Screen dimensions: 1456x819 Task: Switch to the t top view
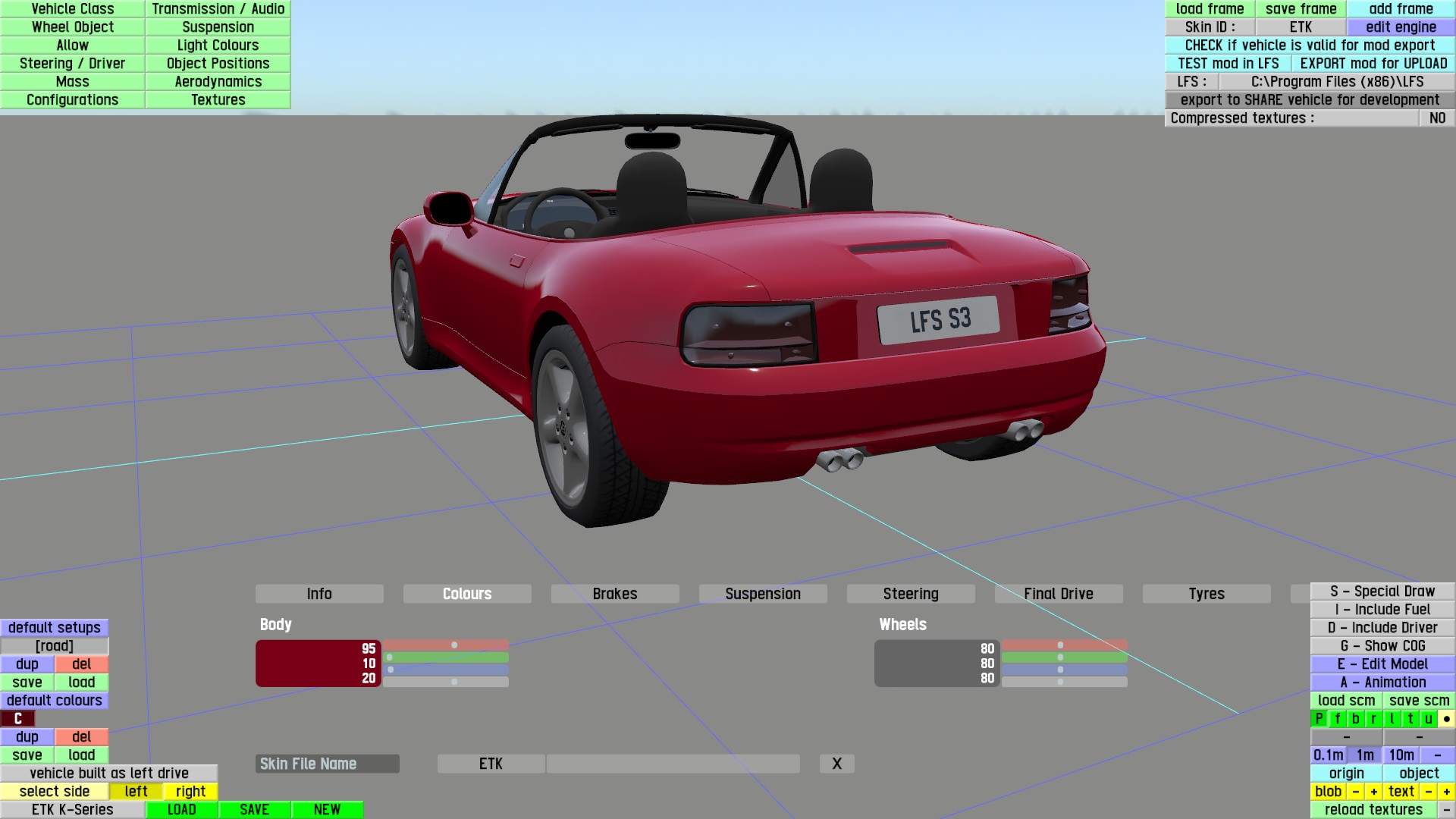(x=1410, y=718)
